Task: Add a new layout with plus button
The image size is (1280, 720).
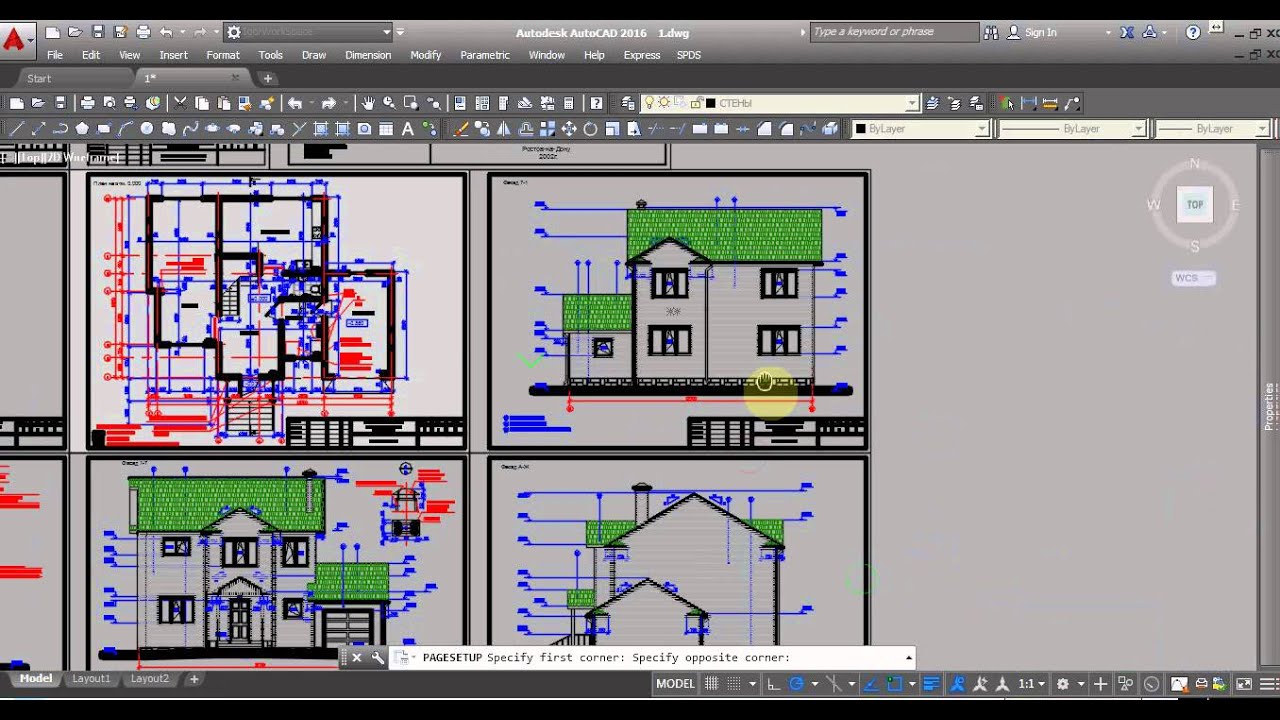Action: pos(194,679)
